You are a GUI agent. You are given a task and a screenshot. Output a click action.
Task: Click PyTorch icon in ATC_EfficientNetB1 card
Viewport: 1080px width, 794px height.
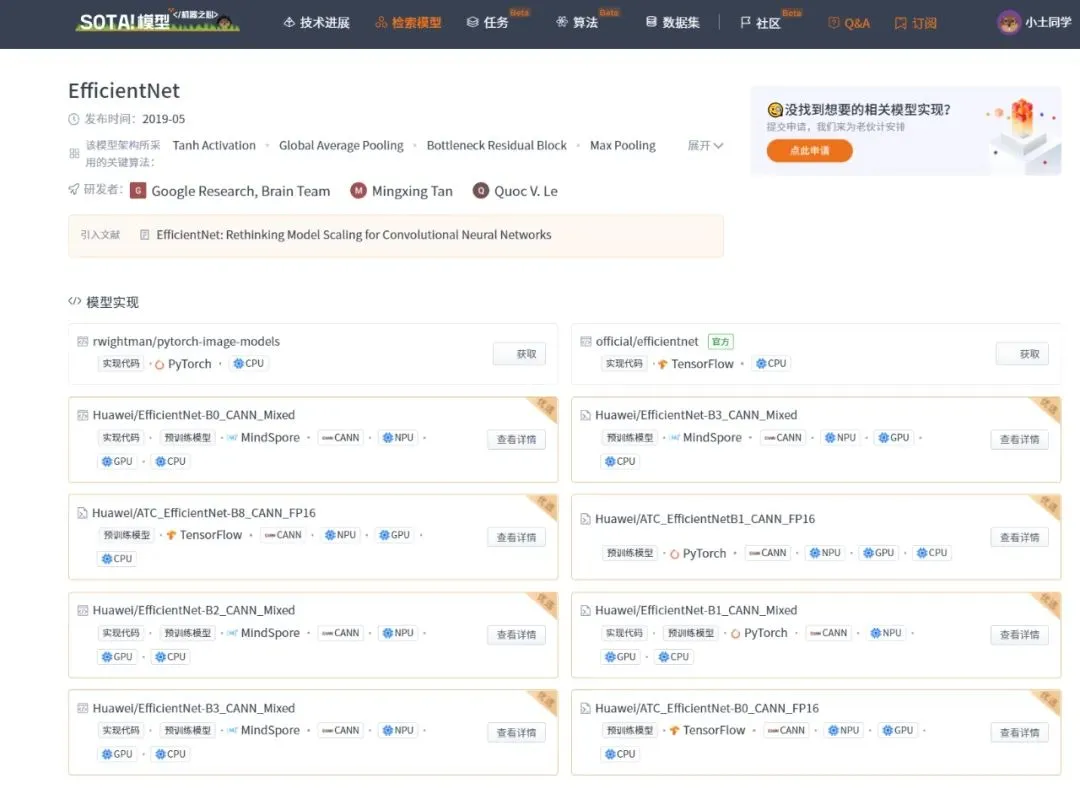(x=674, y=554)
